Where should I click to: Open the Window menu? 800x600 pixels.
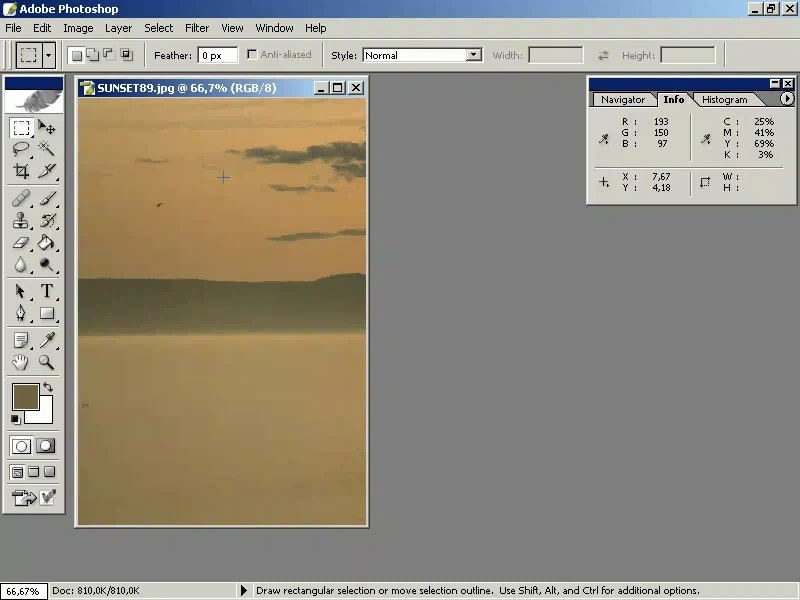click(274, 28)
